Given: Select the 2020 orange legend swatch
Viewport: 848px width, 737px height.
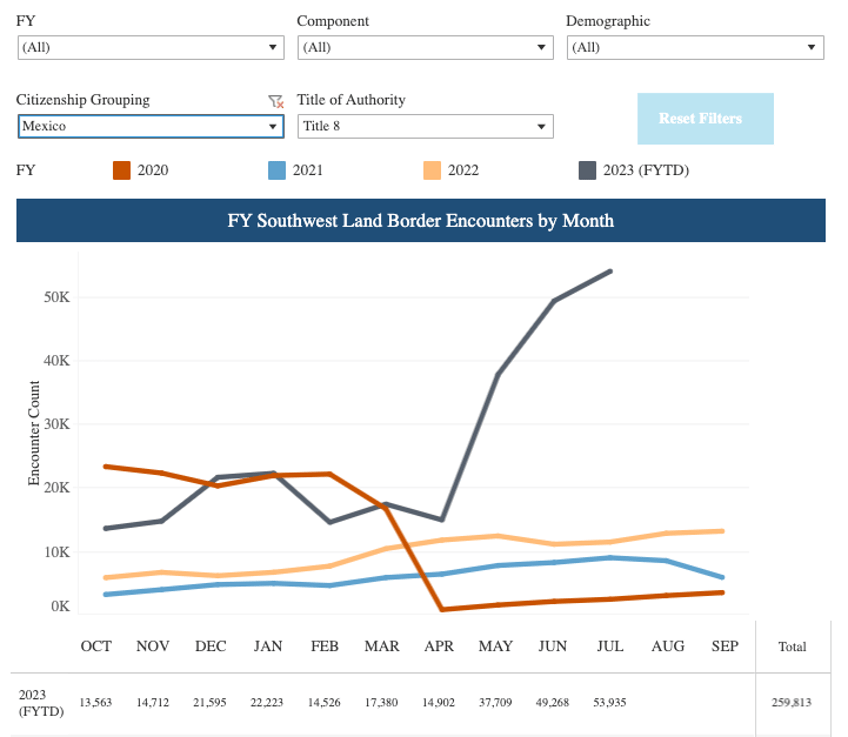Looking at the screenshot, I should tap(122, 170).
